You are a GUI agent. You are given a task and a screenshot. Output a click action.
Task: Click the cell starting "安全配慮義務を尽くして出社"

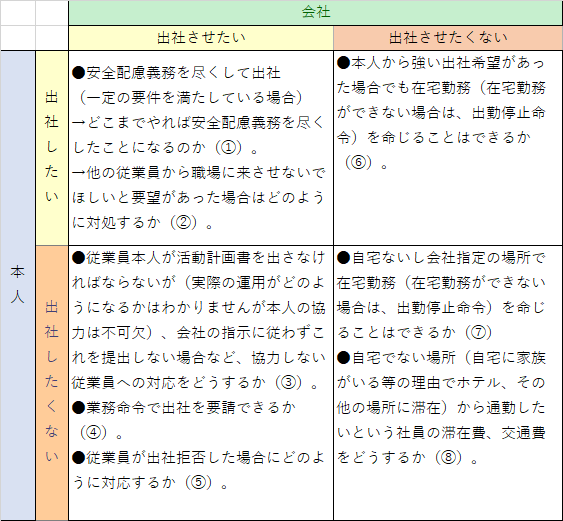coord(201,148)
